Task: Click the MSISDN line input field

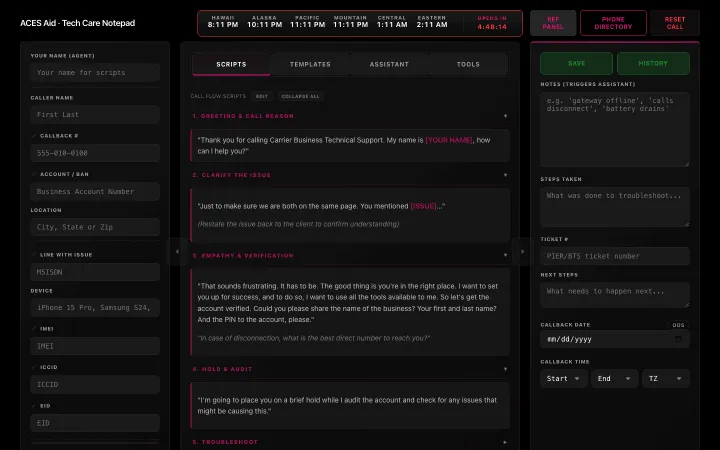Action: [x=95, y=272]
